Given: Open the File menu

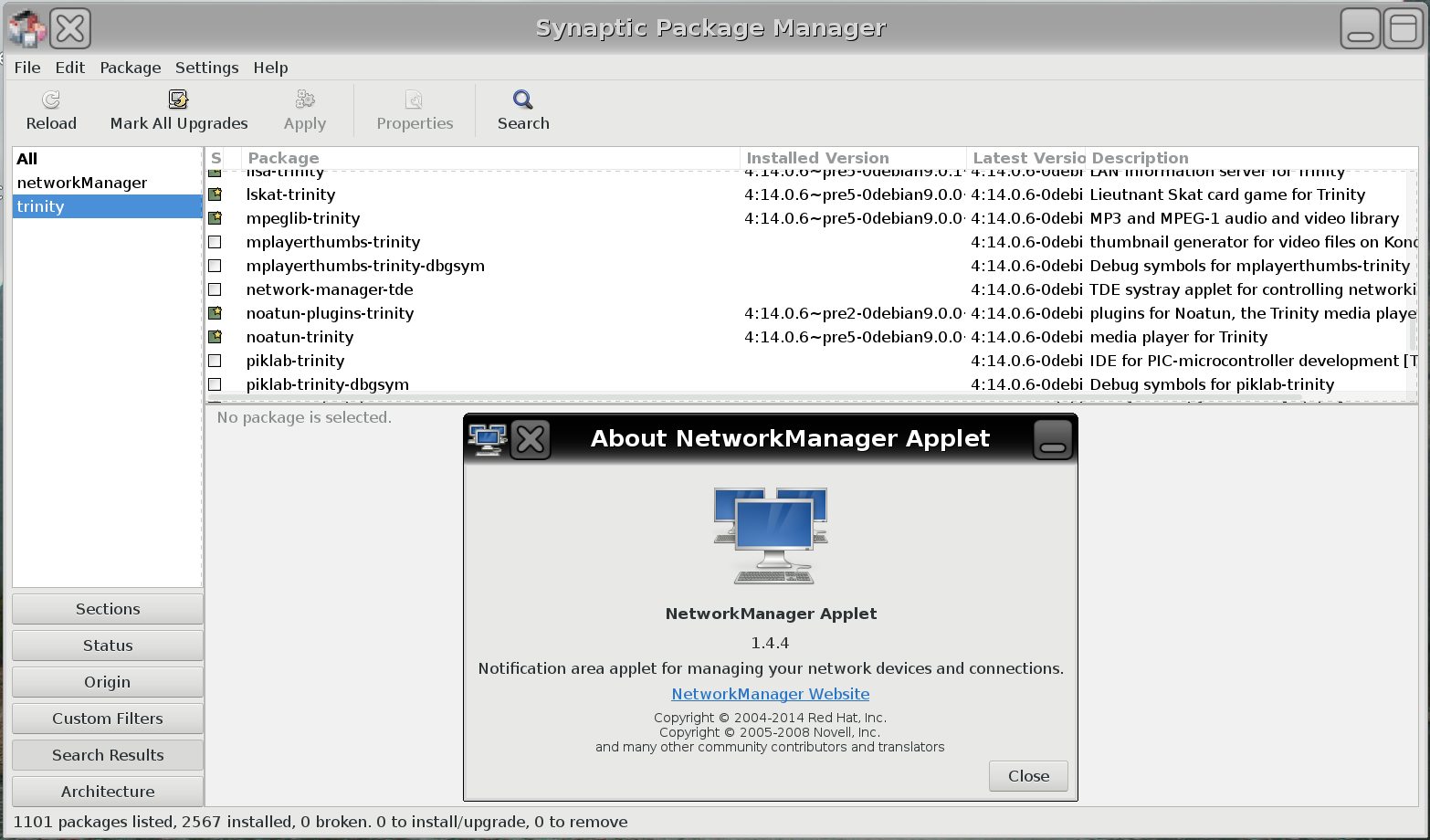Looking at the screenshot, I should [x=27, y=68].
